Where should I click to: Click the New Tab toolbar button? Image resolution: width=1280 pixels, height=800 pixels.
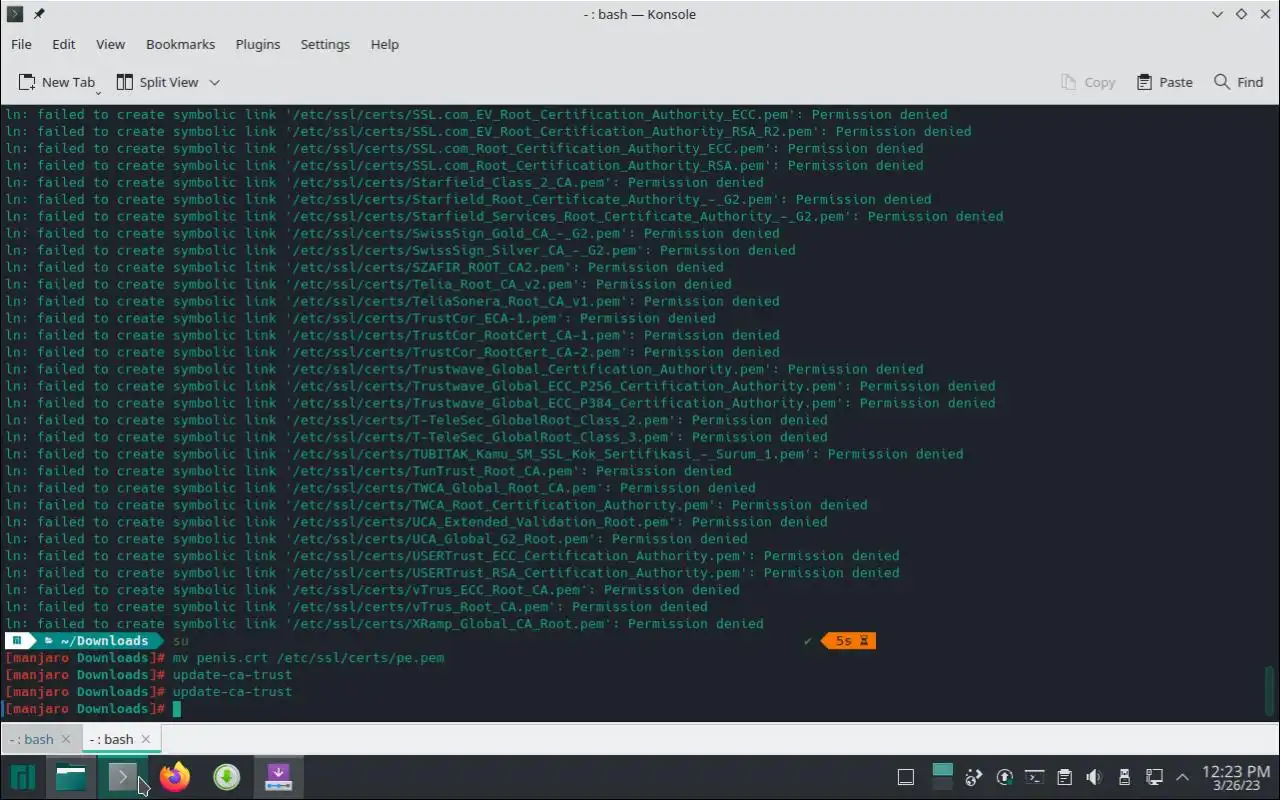click(x=58, y=82)
